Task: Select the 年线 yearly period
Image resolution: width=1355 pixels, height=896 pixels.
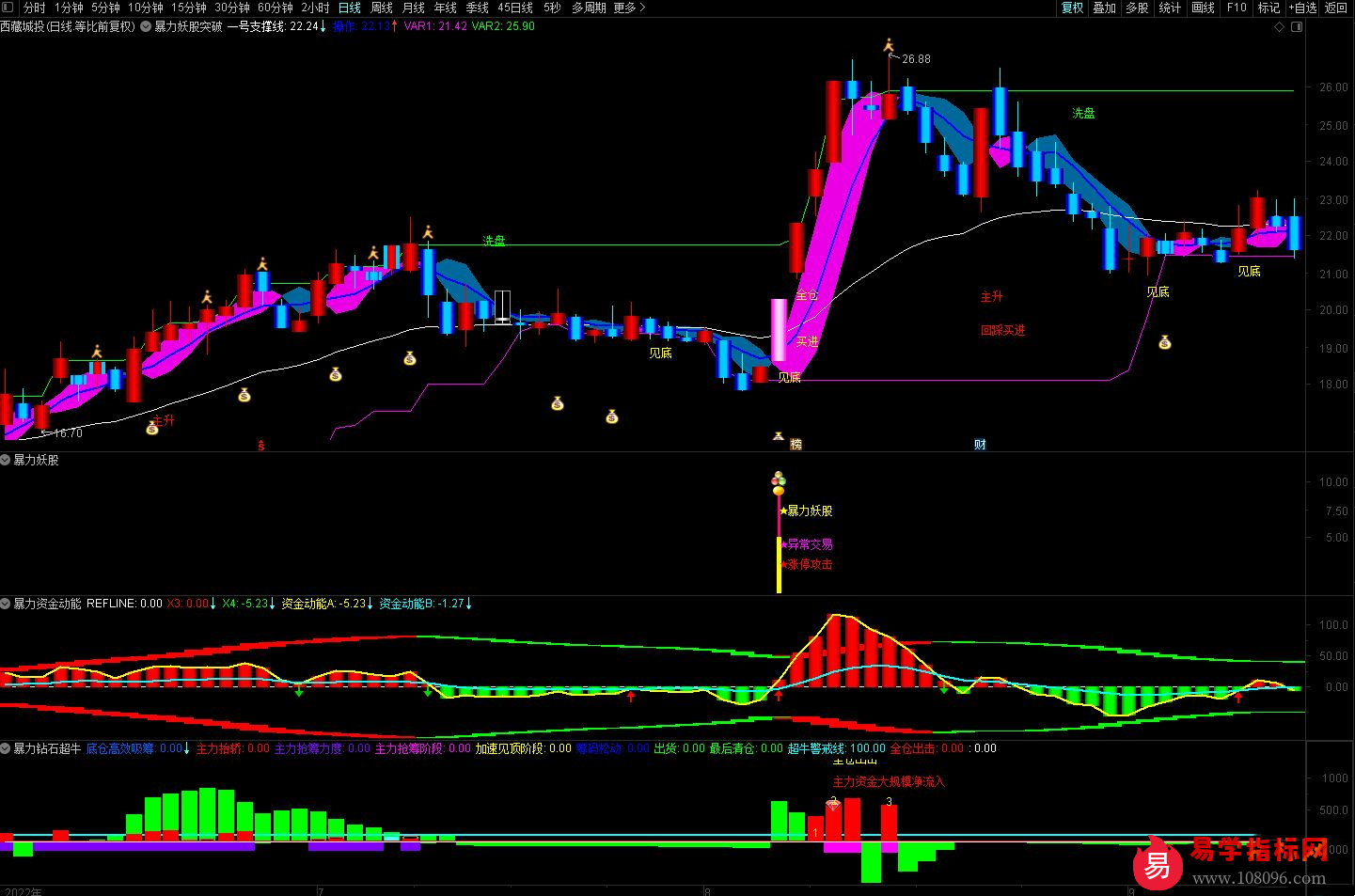Action: [x=446, y=8]
